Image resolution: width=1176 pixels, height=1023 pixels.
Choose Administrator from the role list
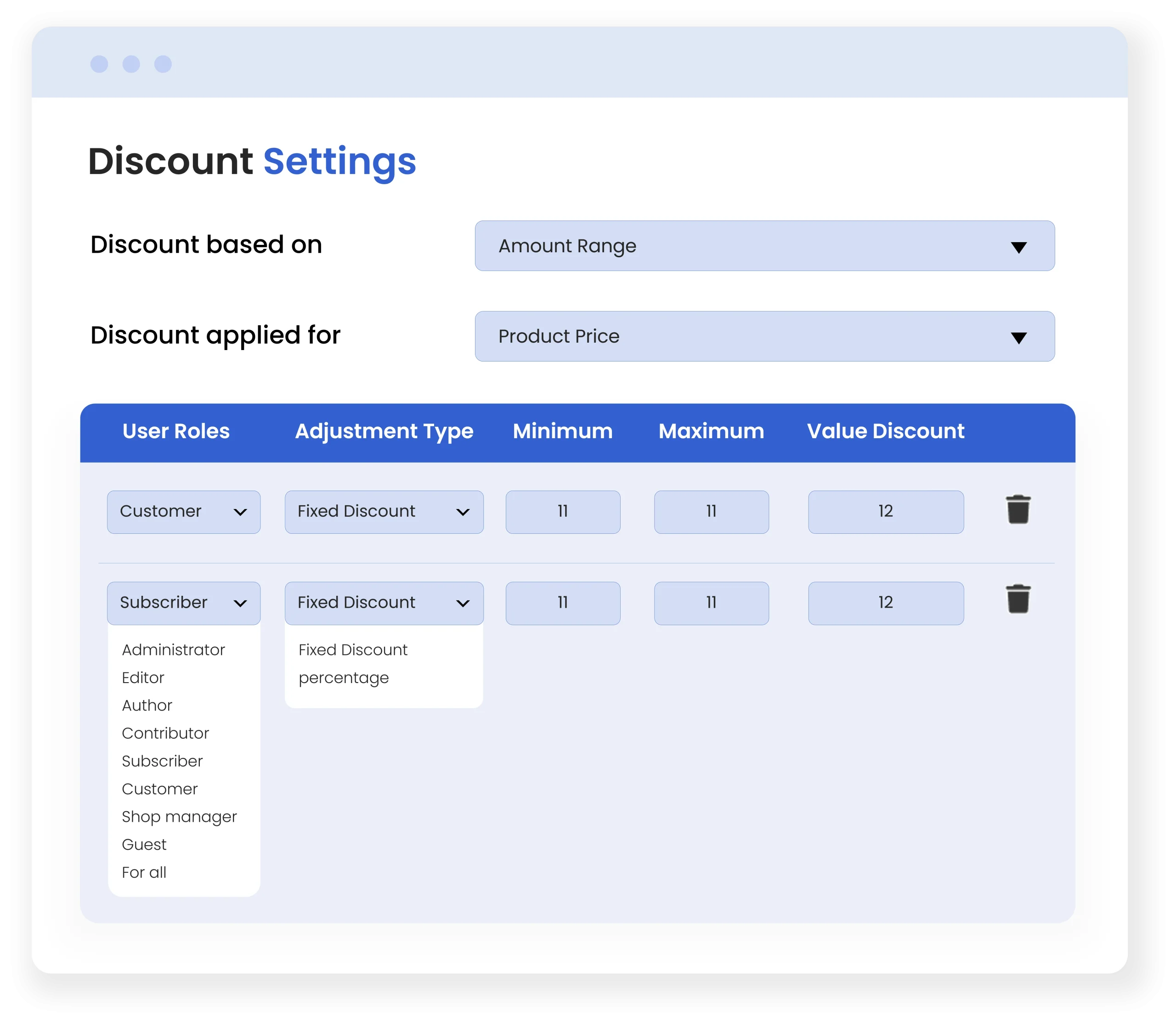pyautogui.click(x=173, y=650)
